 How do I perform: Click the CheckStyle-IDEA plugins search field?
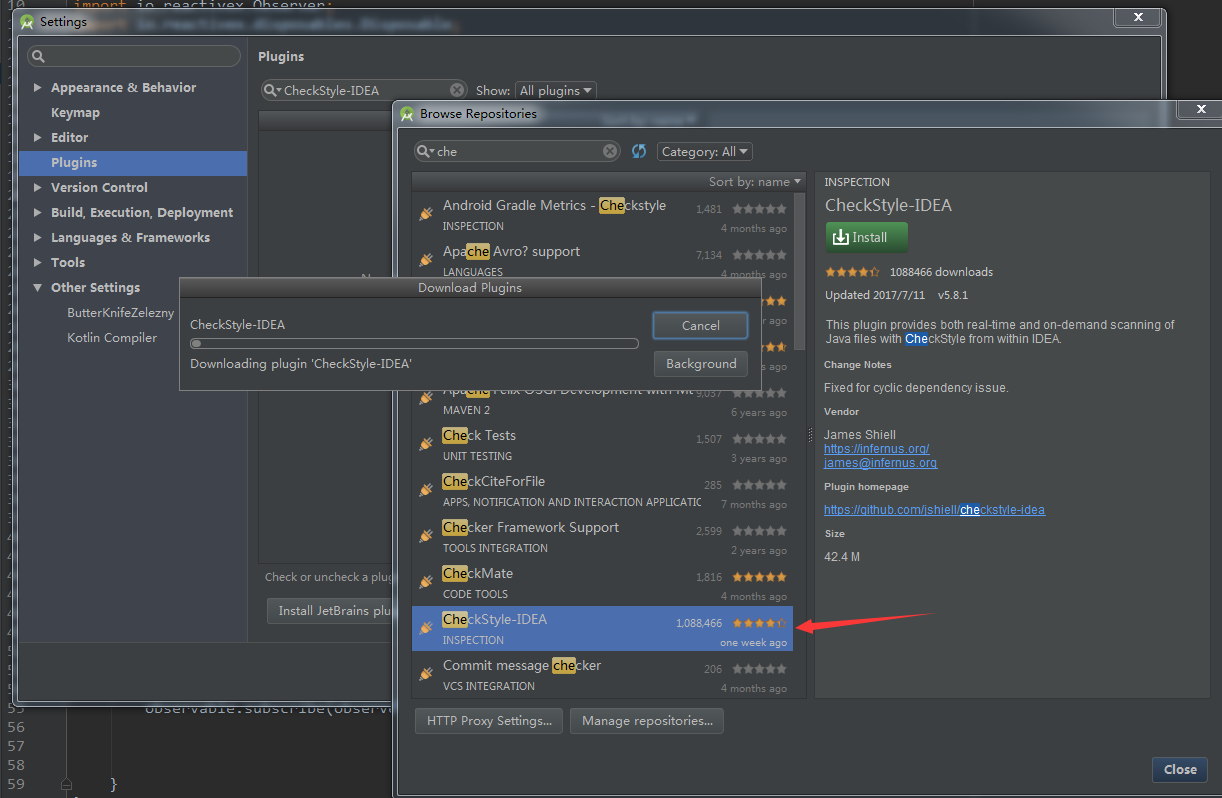pos(364,90)
